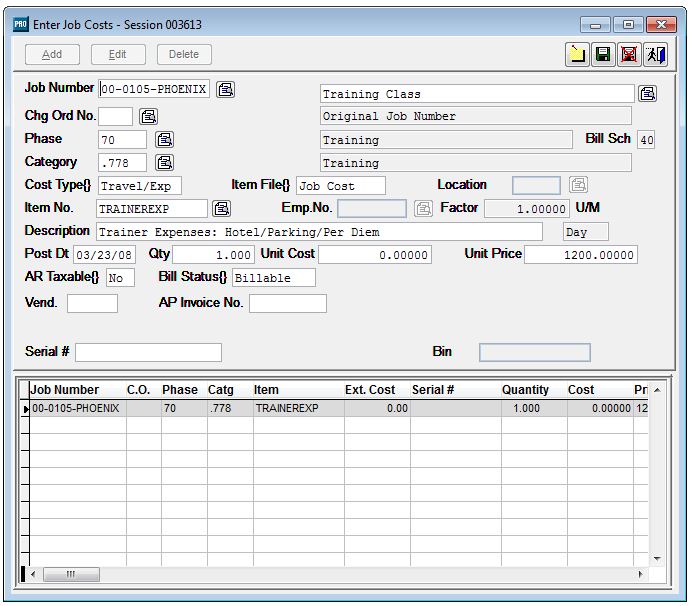Click the Factor field
The image size is (694, 606).
(x=527, y=208)
